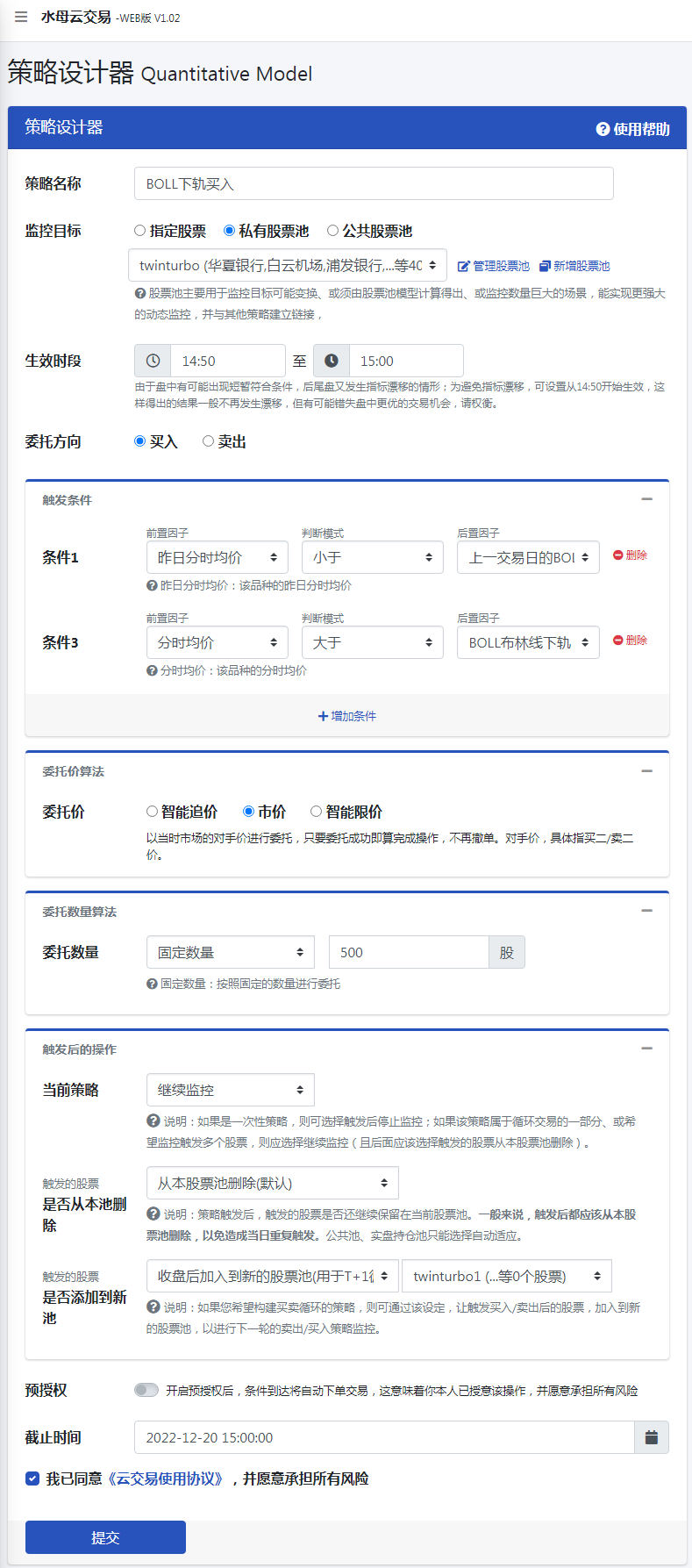Open the calendar picker icon
This screenshot has width=692, height=1568.
click(652, 1437)
